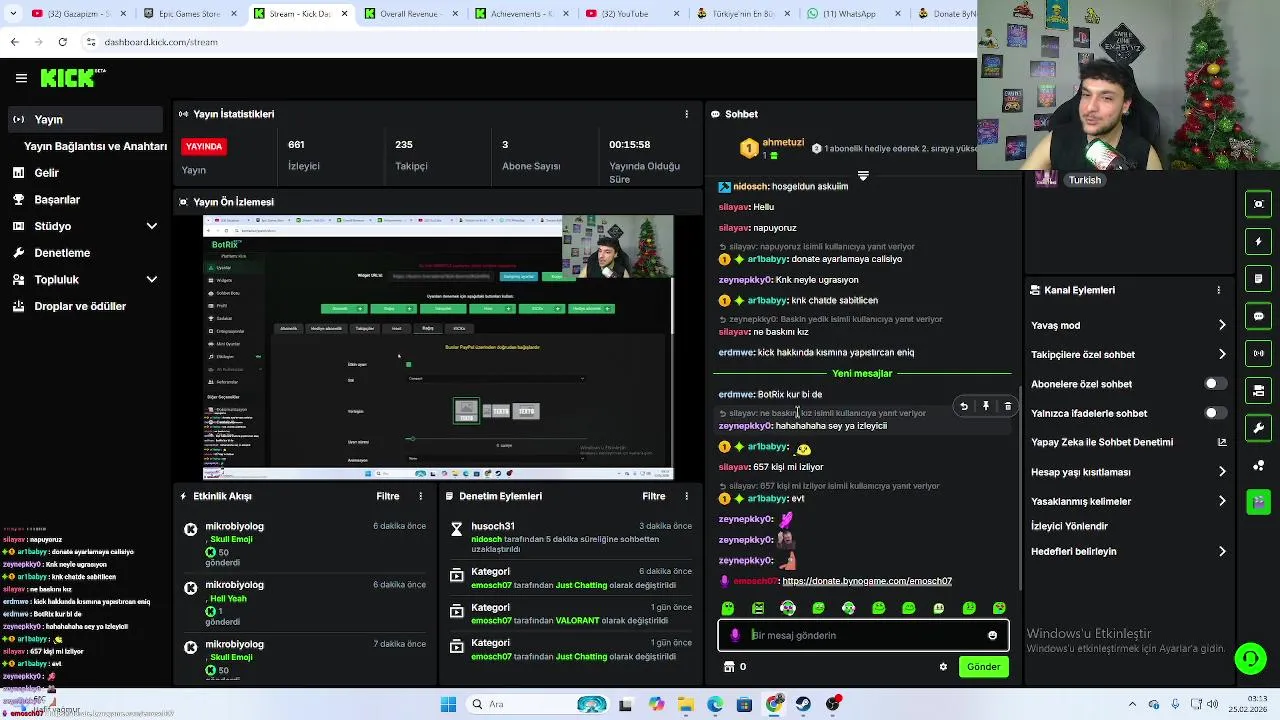Open Takipçilere özel sohbet arrow
Viewport: 1280px width, 720px height.
point(1222,354)
